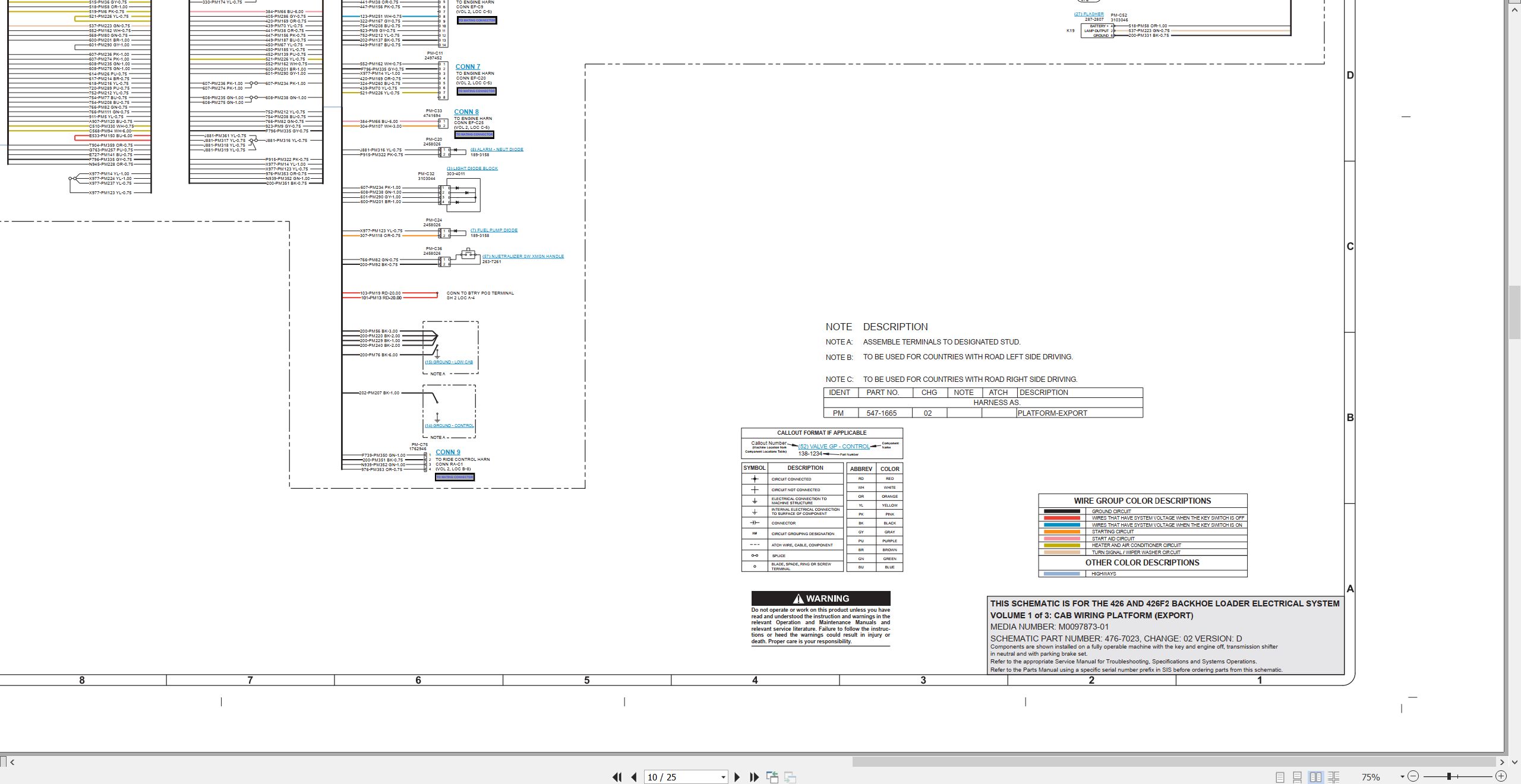
Task: Click CONN 7 'To Mating Connector' button
Action: (477, 91)
